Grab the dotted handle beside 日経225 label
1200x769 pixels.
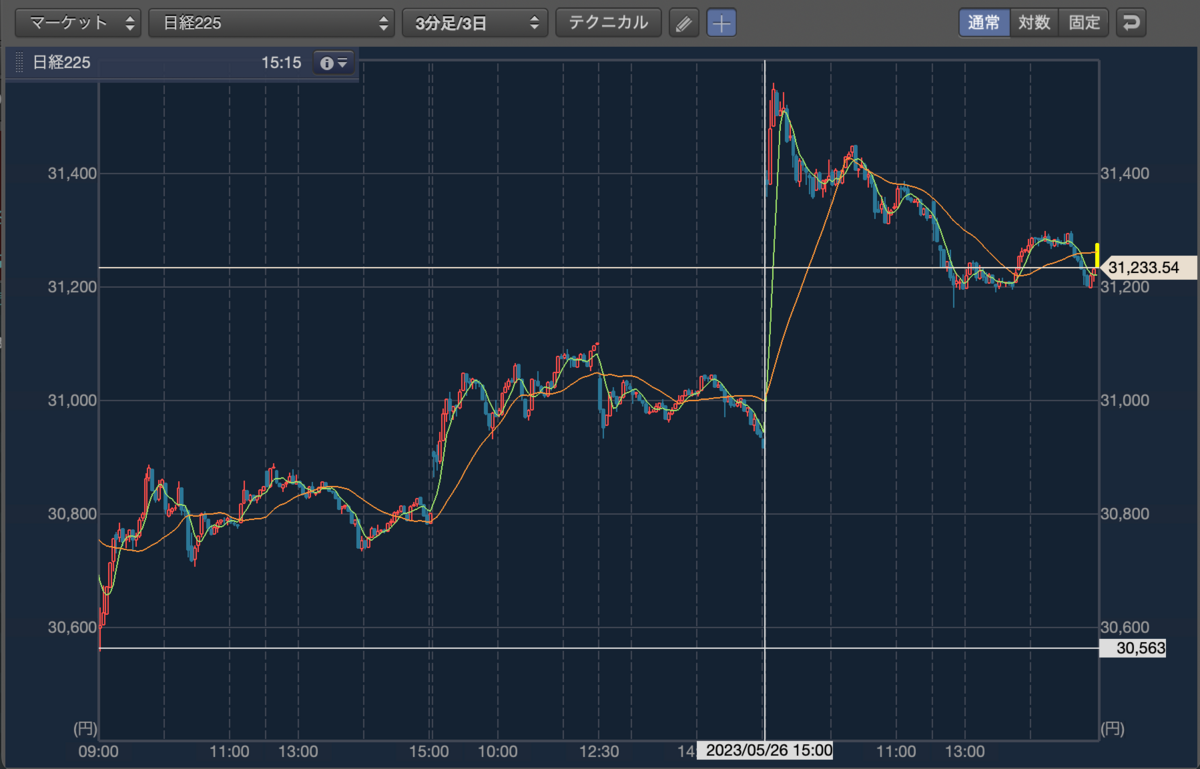19,63
